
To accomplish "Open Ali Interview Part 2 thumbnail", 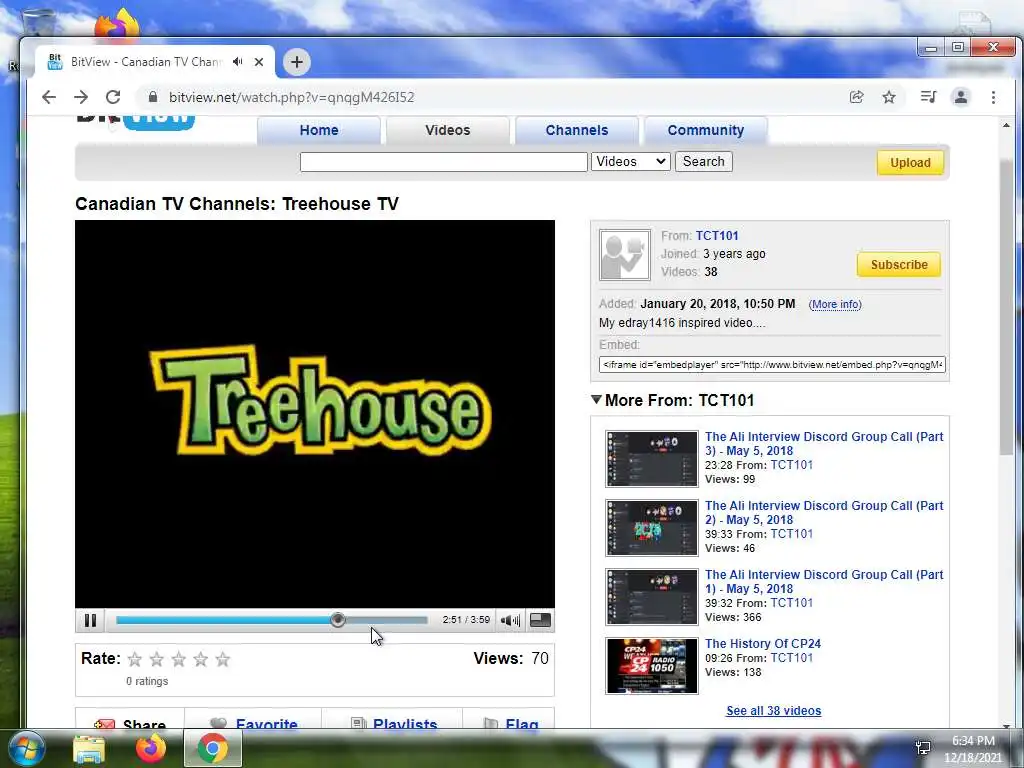I will coord(652,528).
